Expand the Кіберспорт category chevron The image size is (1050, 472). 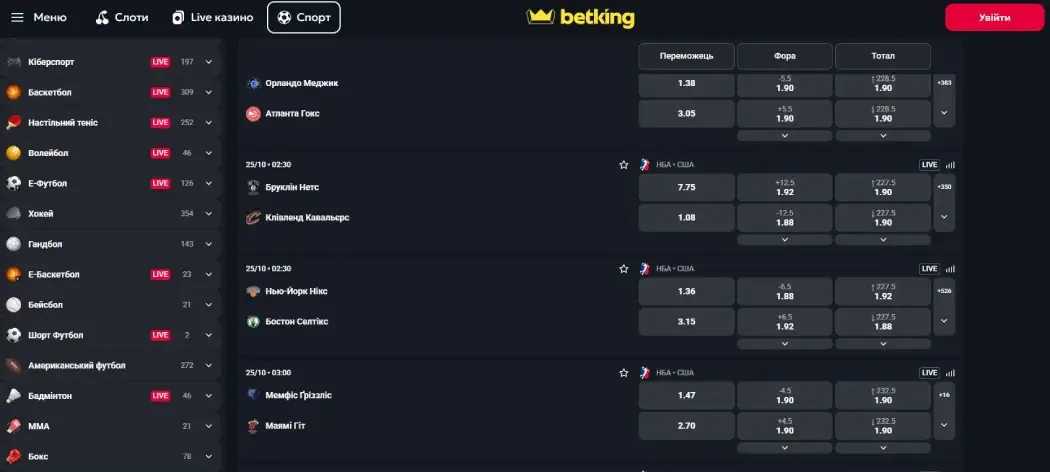209,62
